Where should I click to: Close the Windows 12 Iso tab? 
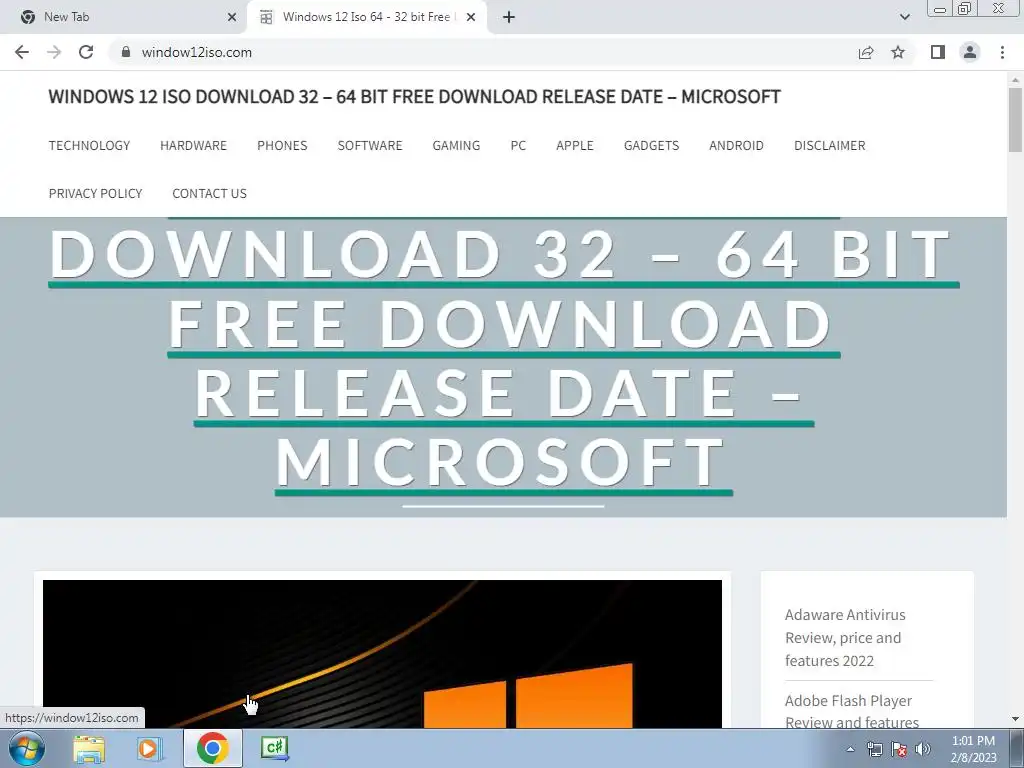click(x=471, y=18)
